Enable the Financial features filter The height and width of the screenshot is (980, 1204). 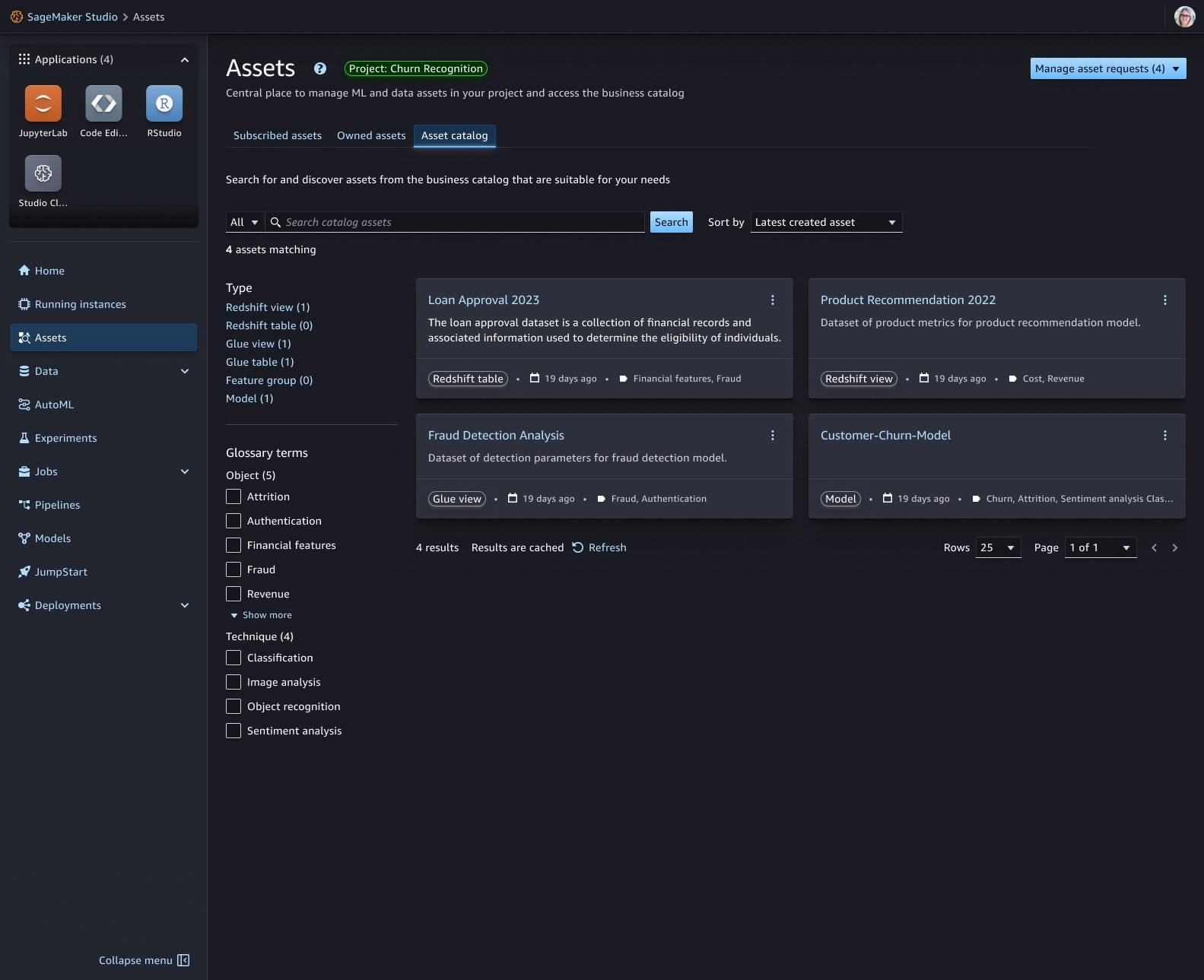coord(233,545)
